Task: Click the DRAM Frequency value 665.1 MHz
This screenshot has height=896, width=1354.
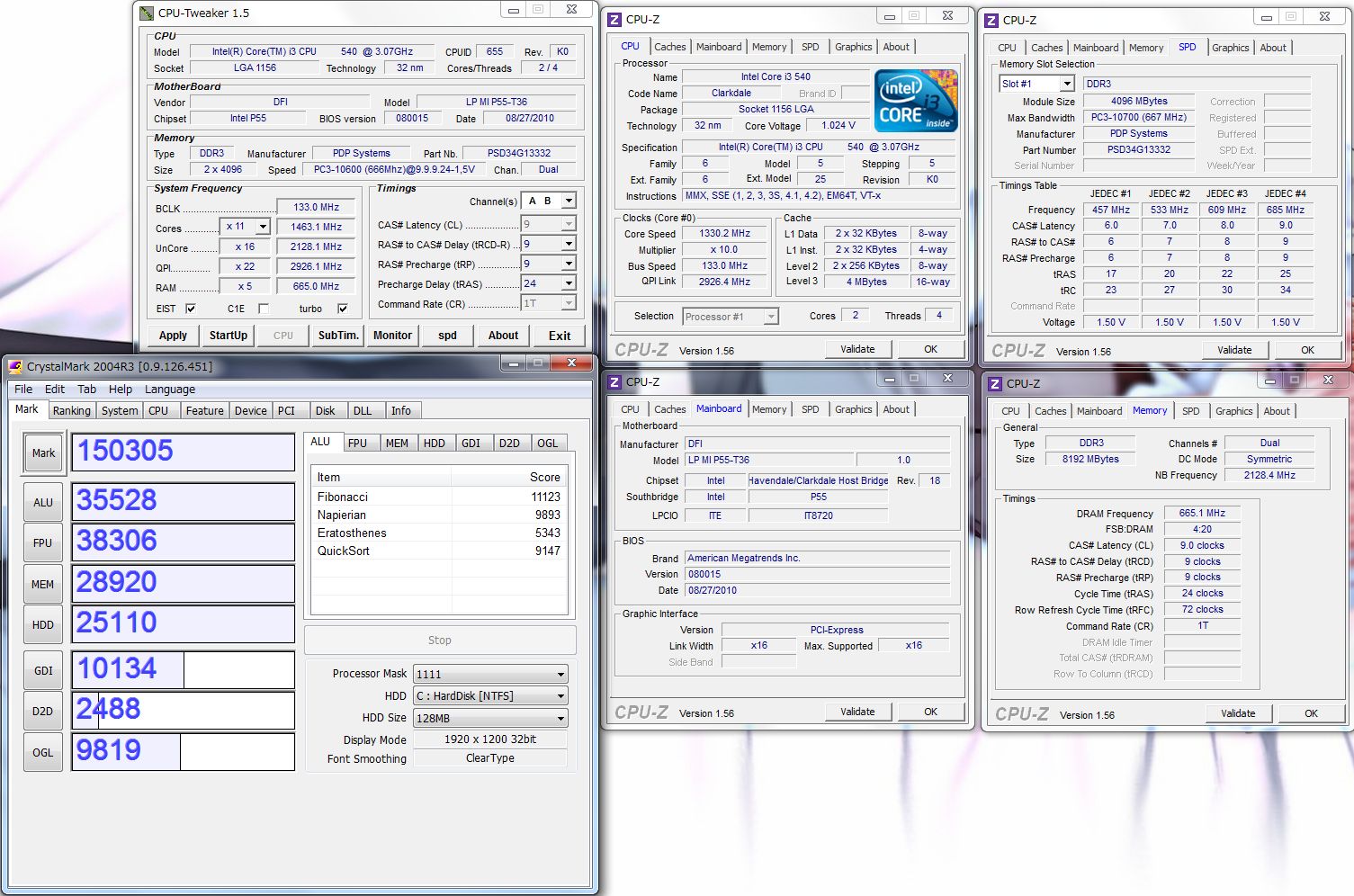Action: (x=1202, y=513)
